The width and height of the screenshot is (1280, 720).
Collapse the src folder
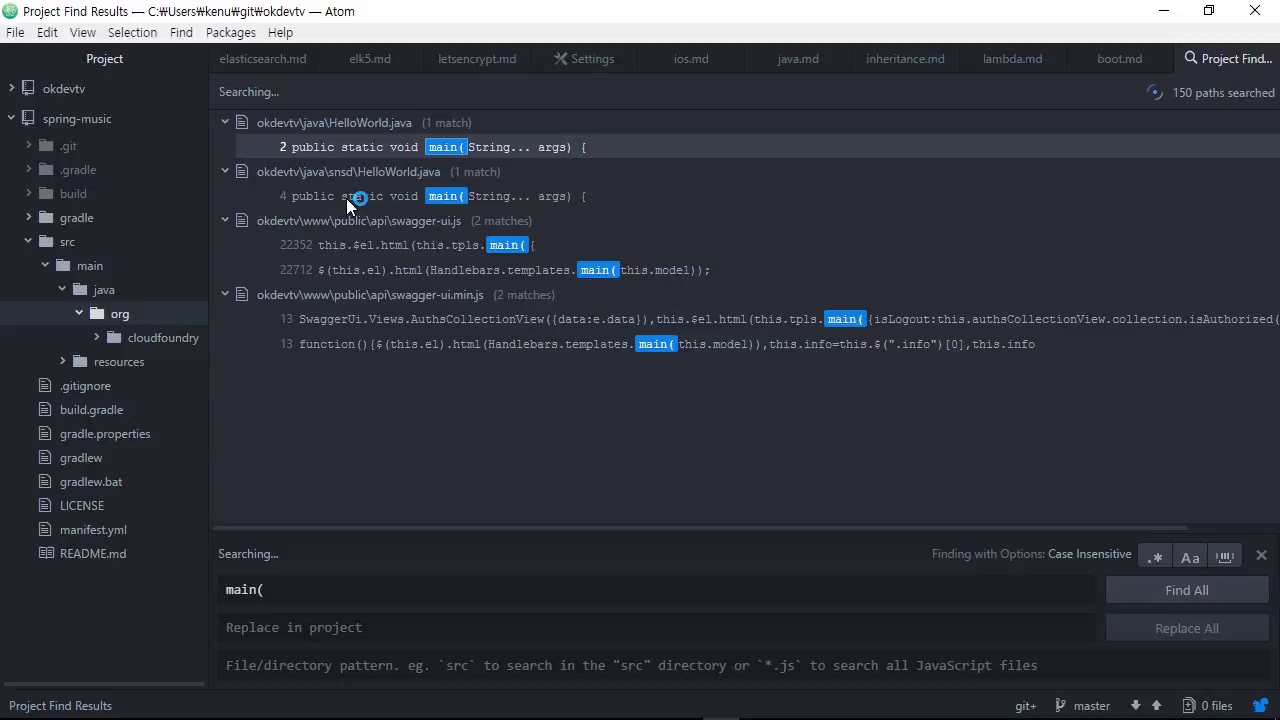[x=29, y=242]
